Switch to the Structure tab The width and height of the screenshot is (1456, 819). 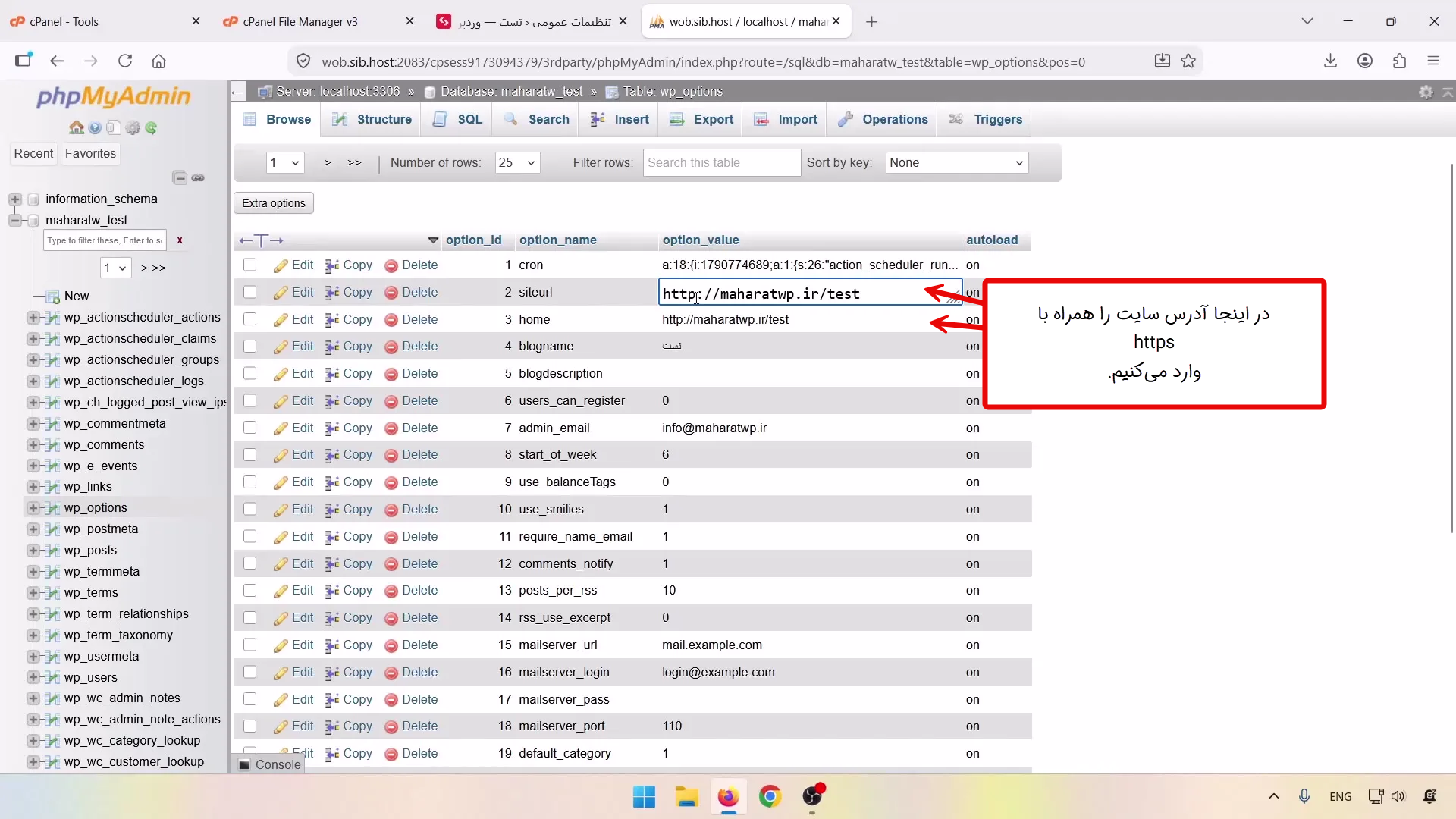[x=372, y=120]
